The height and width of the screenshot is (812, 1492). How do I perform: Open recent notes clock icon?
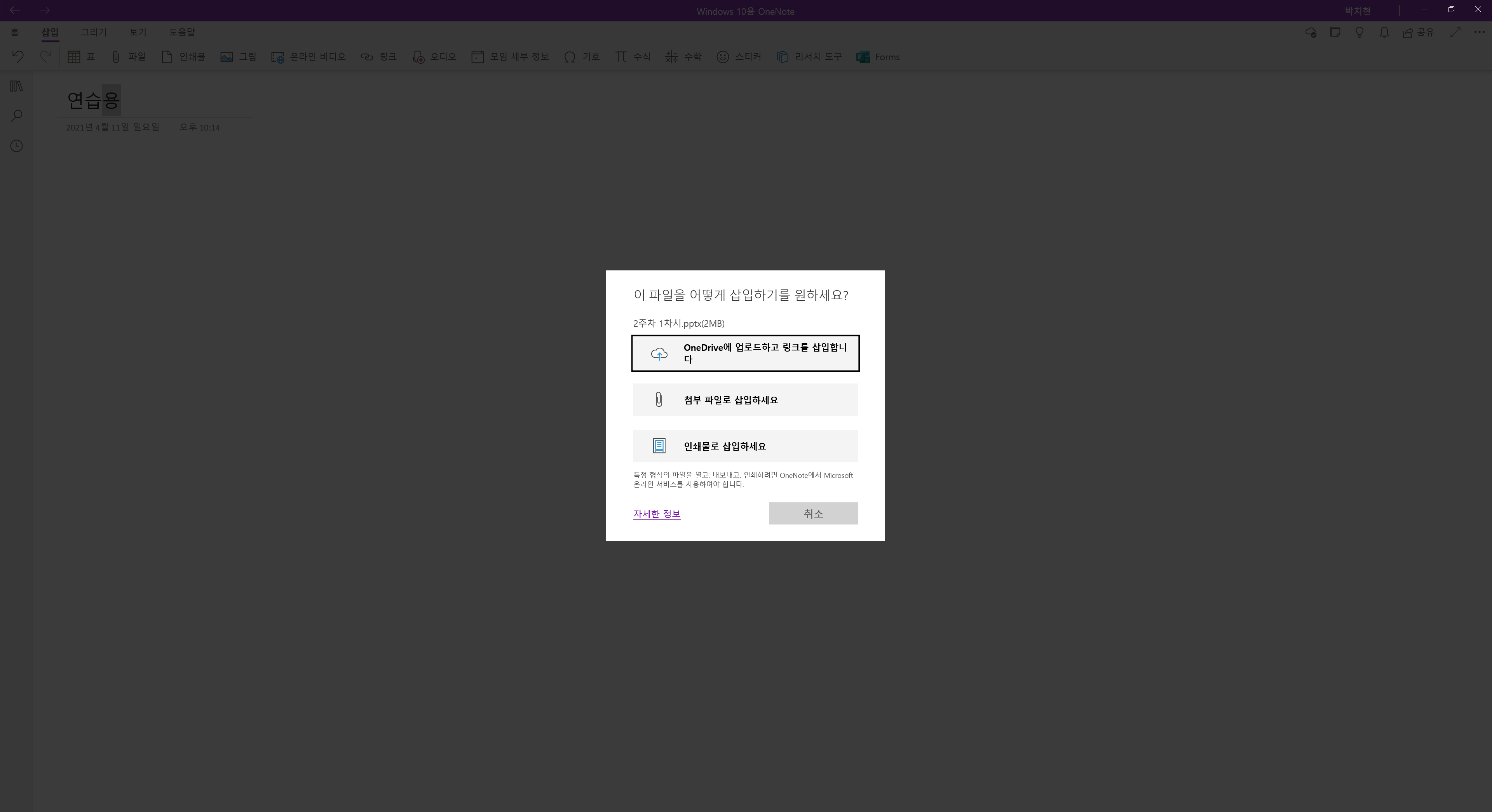[17, 146]
